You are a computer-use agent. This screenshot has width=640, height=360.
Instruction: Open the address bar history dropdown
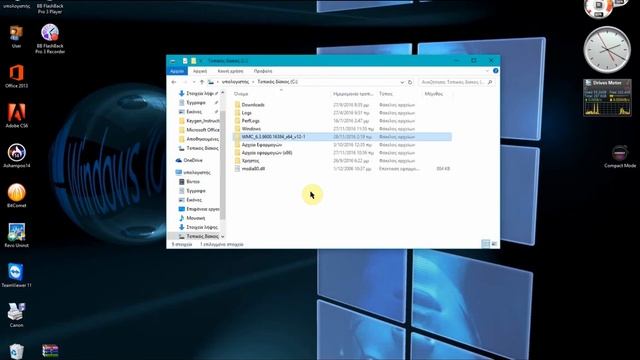(402, 82)
